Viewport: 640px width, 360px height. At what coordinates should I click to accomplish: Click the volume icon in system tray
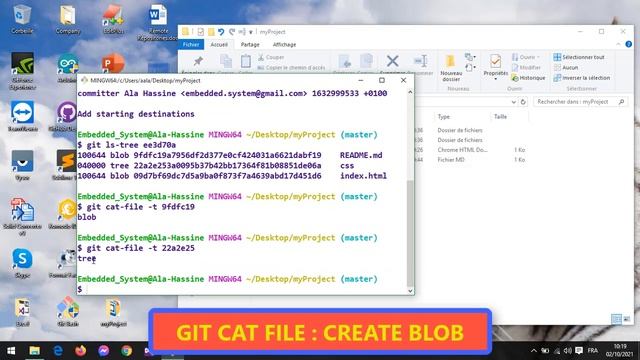[x=568, y=351]
